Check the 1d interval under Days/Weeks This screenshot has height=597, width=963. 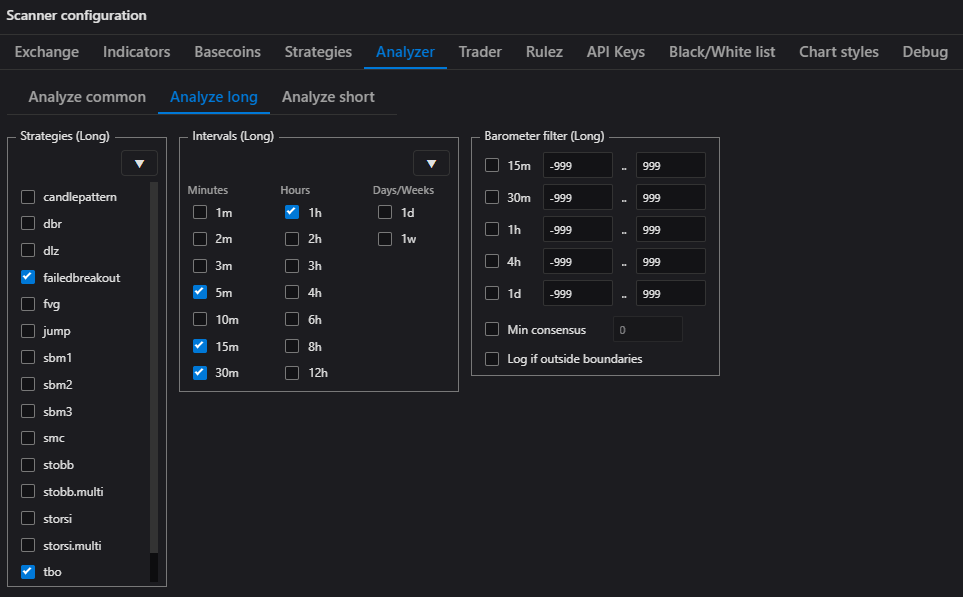(385, 213)
